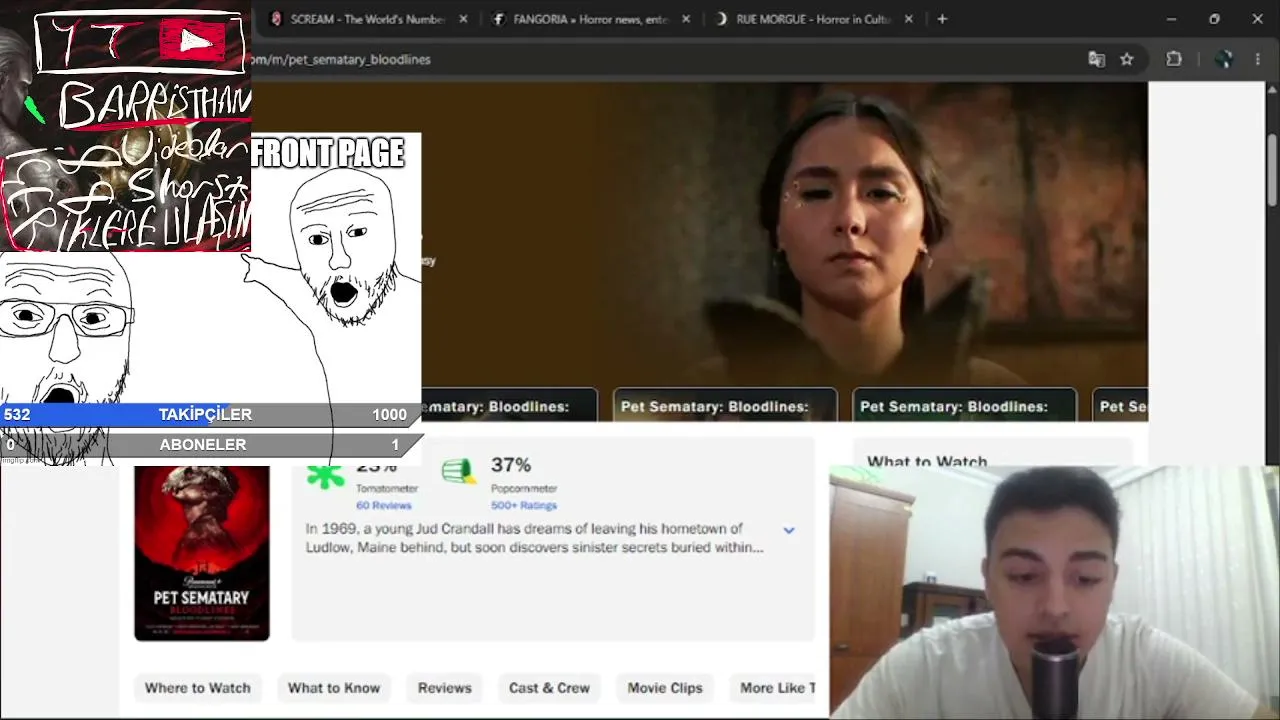Viewport: 1280px width, 720px height.
Task: Switch to the RUE MORGUE tab
Action: 814,19
